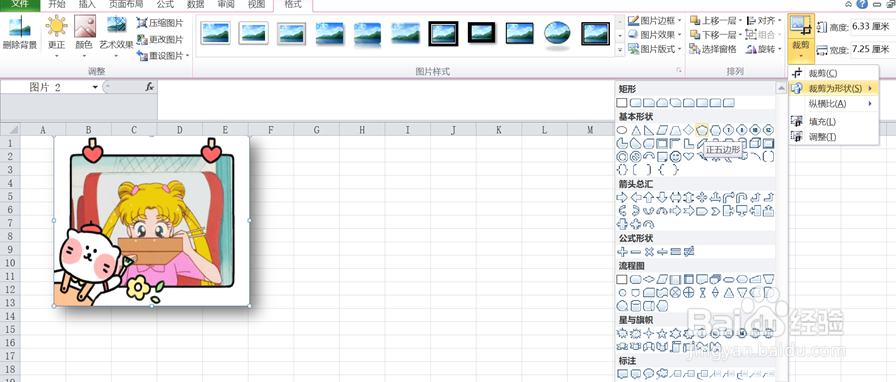Choose the left arrow block shape
Viewport: 896px width, 382px height.
tap(635, 197)
